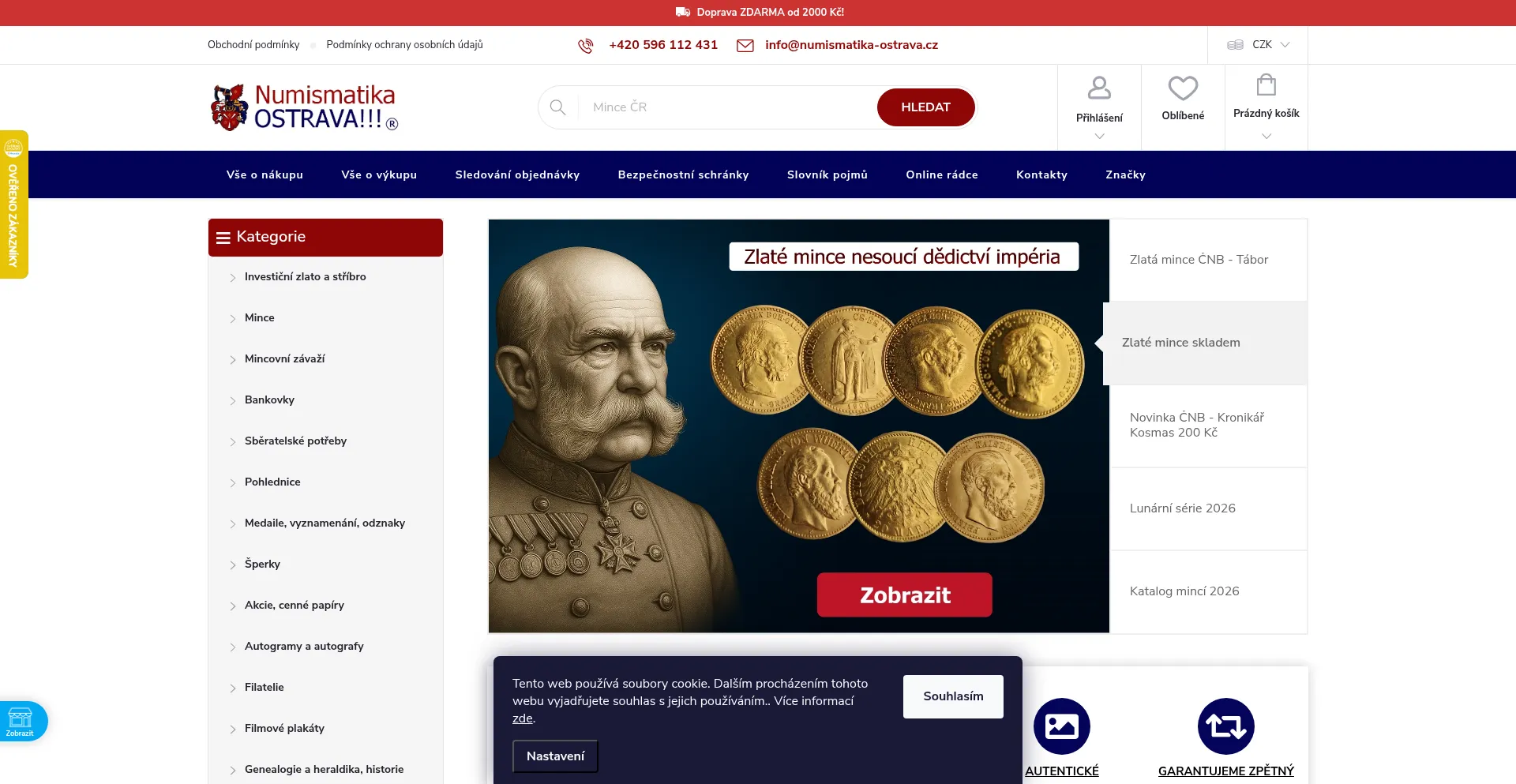Expand the Kategorie hamburger menu

223,238
